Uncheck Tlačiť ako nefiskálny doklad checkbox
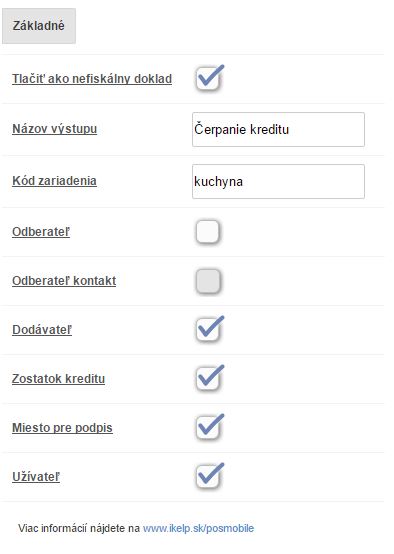The image size is (394, 554). point(208,78)
